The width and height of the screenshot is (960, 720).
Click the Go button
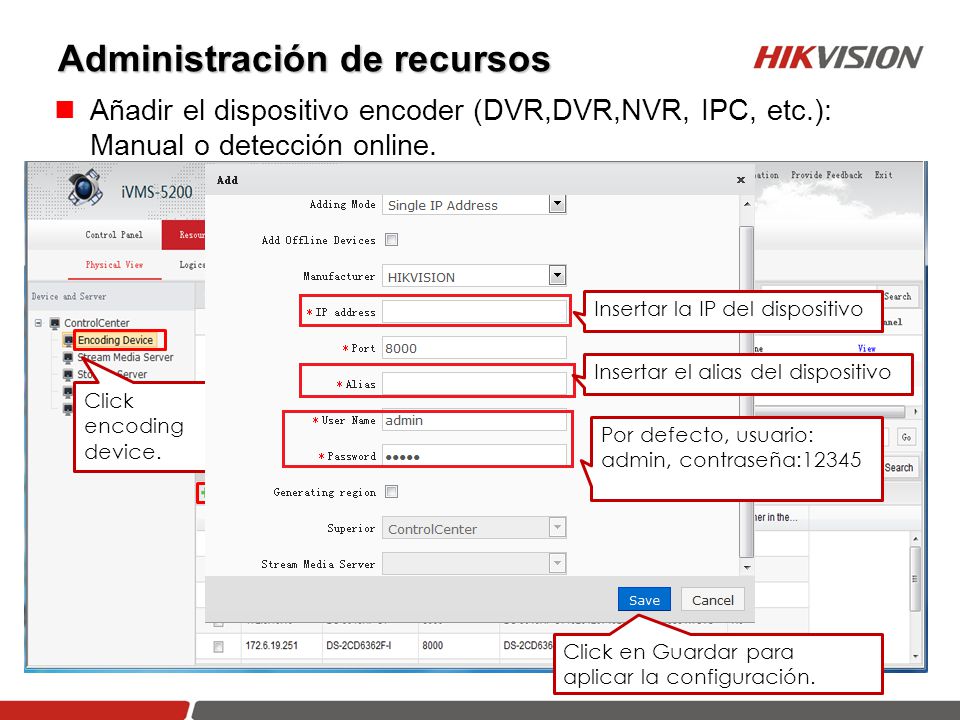(906, 437)
